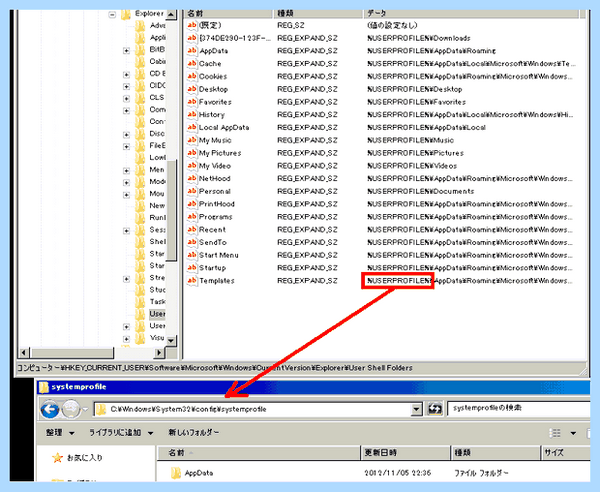Sort files by 更新日時 column
This screenshot has height=492, width=600.
(405, 453)
